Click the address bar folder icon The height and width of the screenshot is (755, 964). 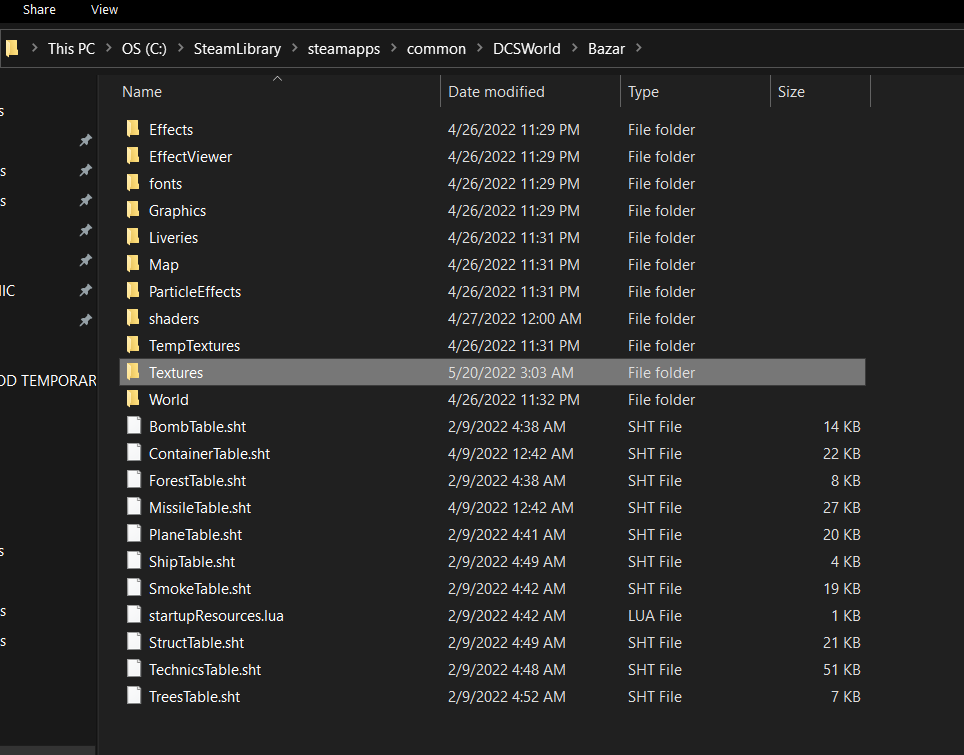(x=12, y=48)
